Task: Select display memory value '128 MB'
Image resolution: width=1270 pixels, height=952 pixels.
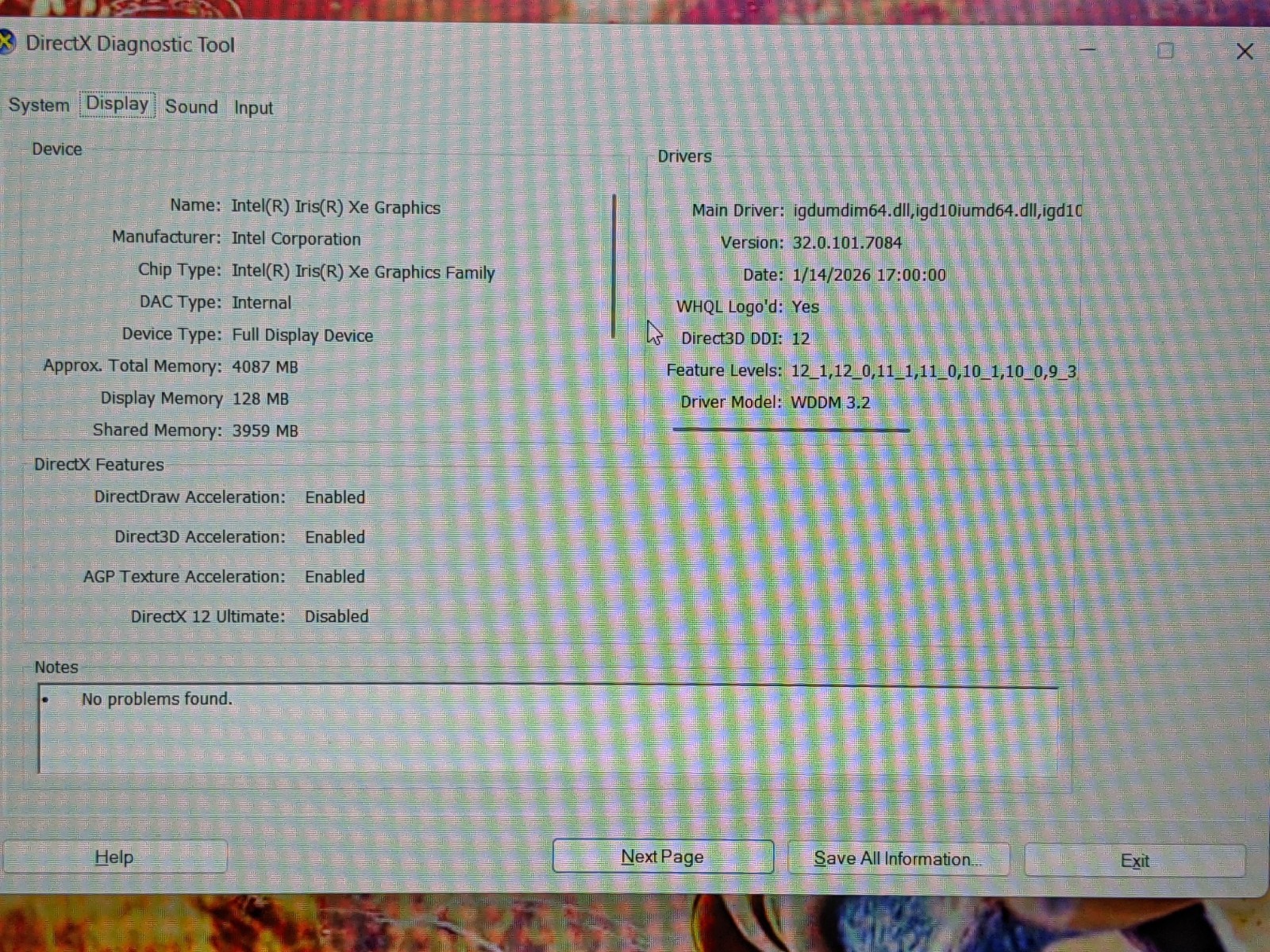Action: click(x=261, y=399)
